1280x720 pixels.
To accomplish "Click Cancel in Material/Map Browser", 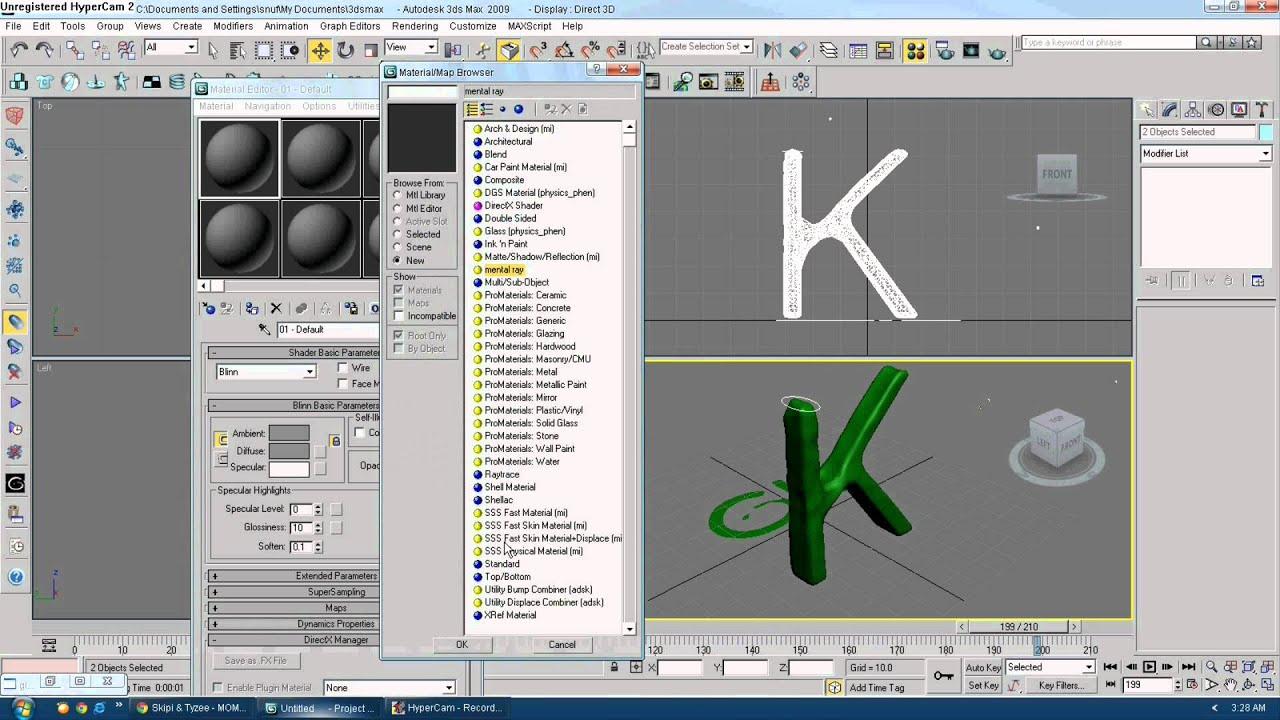I will [x=562, y=645].
